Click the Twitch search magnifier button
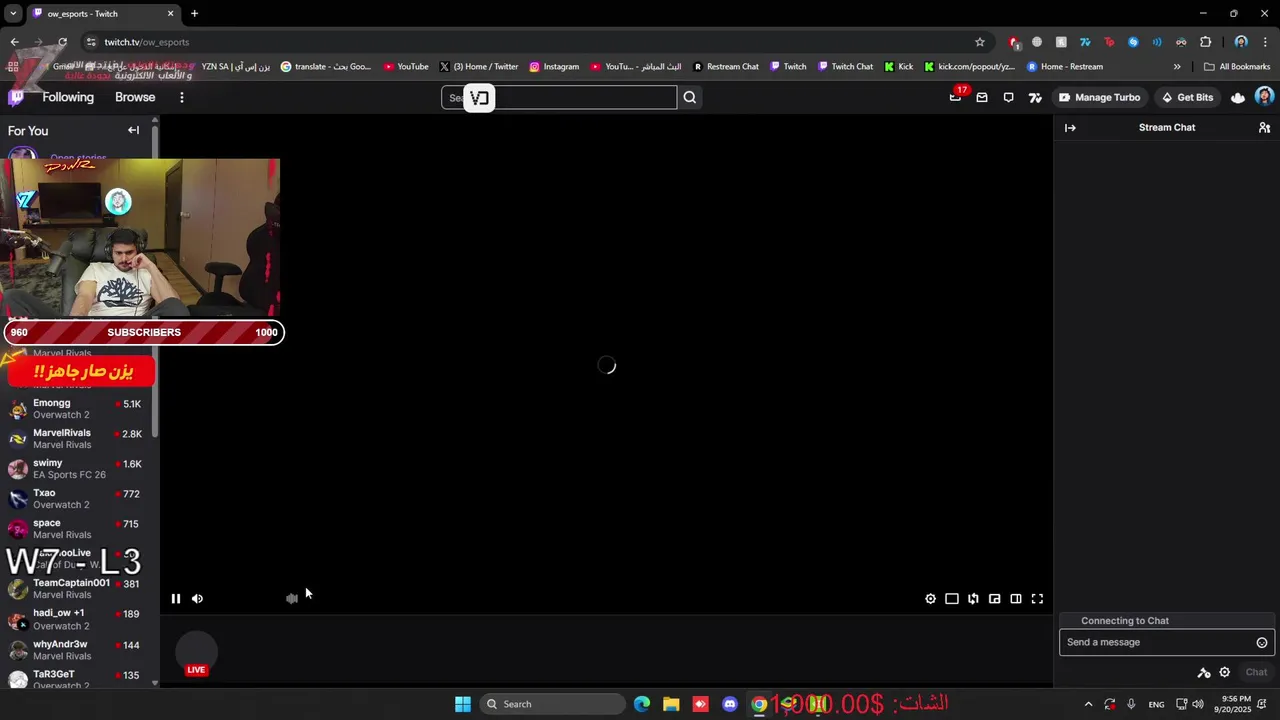The height and width of the screenshot is (720, 1280). click(x=689, y=97)
